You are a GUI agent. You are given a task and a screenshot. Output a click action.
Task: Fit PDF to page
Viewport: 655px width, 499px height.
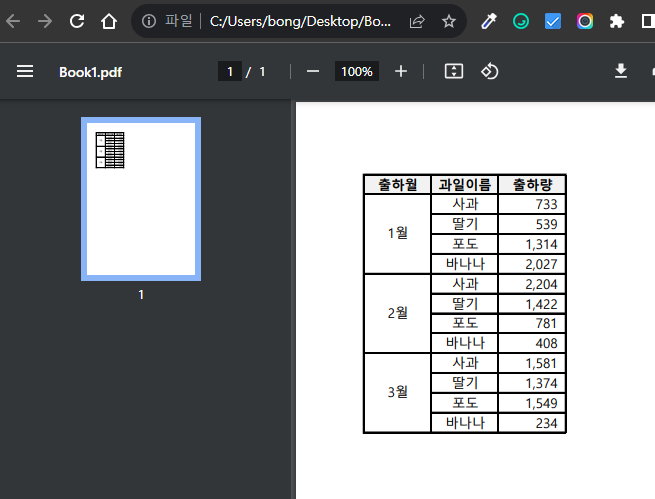[454, 71]
